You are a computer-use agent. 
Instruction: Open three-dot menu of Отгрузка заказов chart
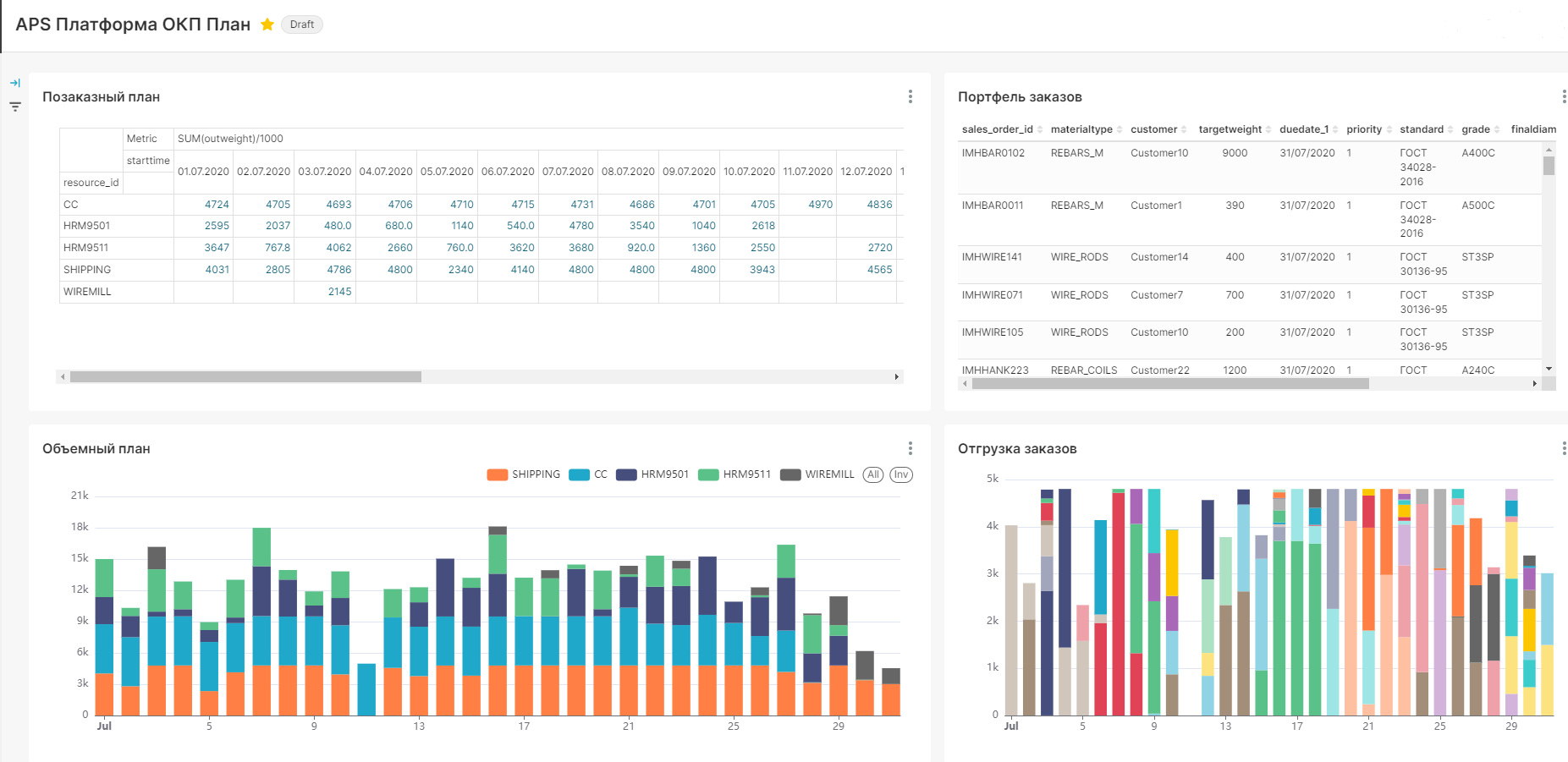click(1562, 448)
